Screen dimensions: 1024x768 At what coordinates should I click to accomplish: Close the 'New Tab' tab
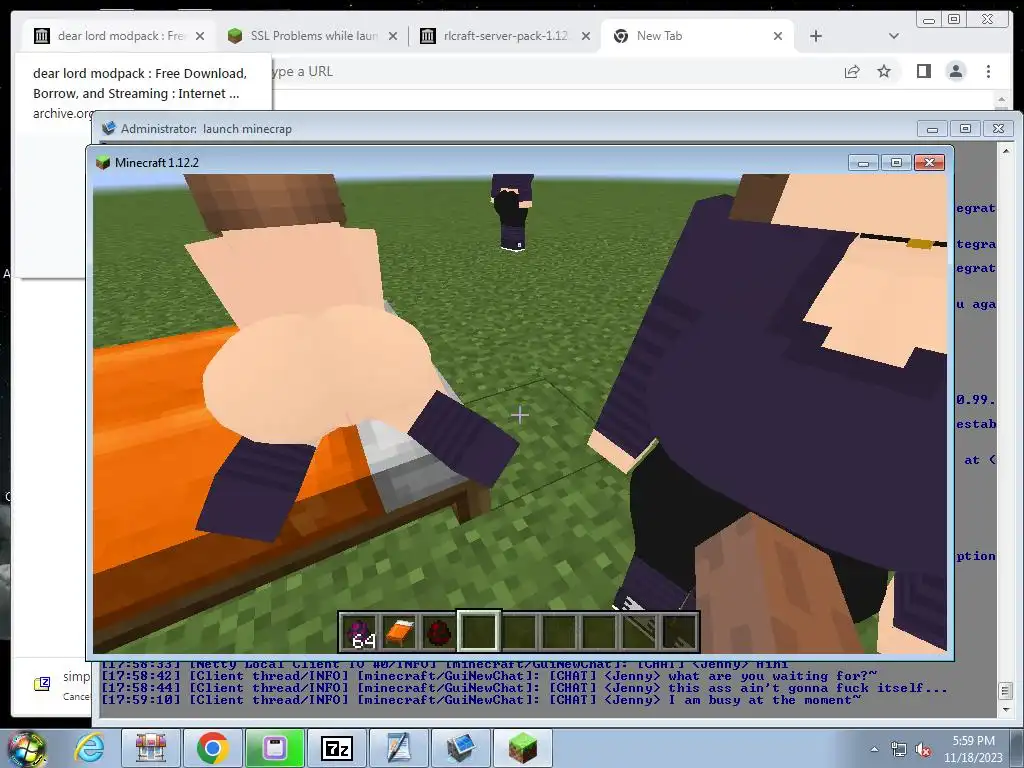(778, 36)
